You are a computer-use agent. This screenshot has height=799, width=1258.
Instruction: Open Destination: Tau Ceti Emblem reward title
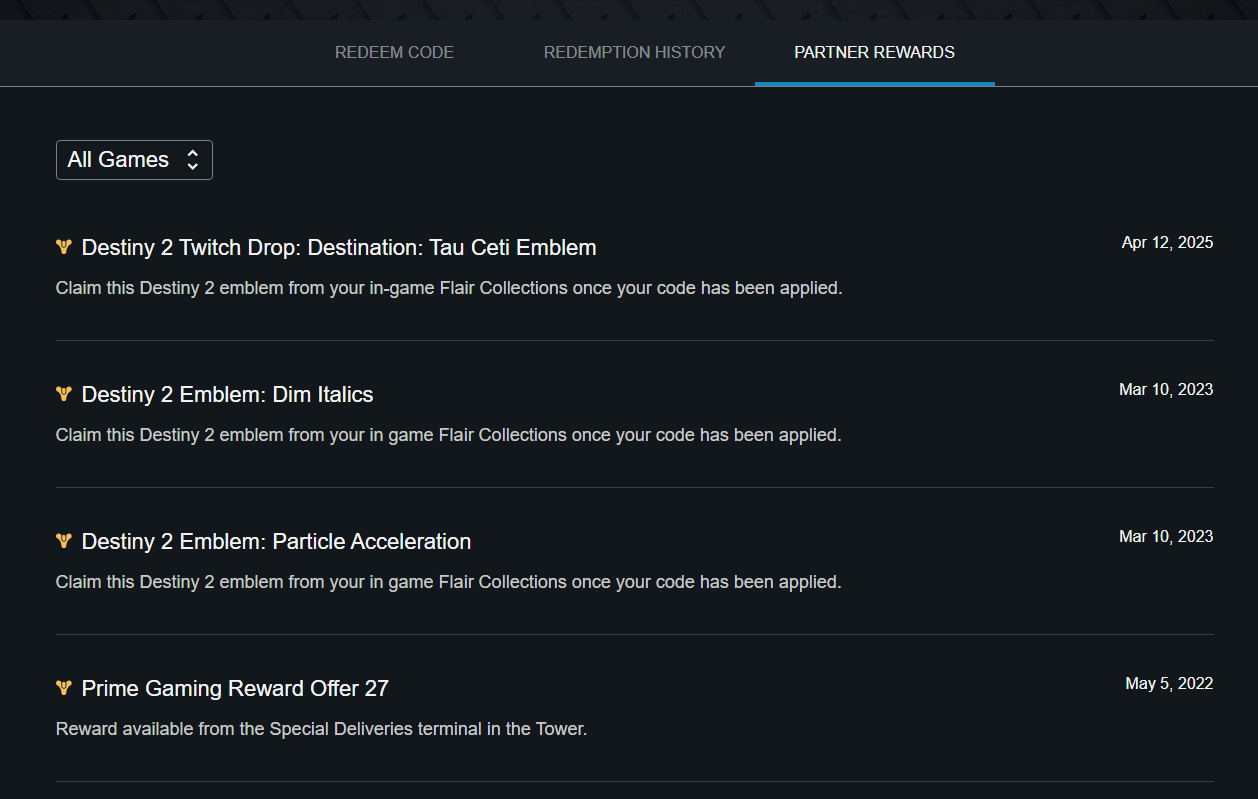pyautogui.click(x=338, y=247)
